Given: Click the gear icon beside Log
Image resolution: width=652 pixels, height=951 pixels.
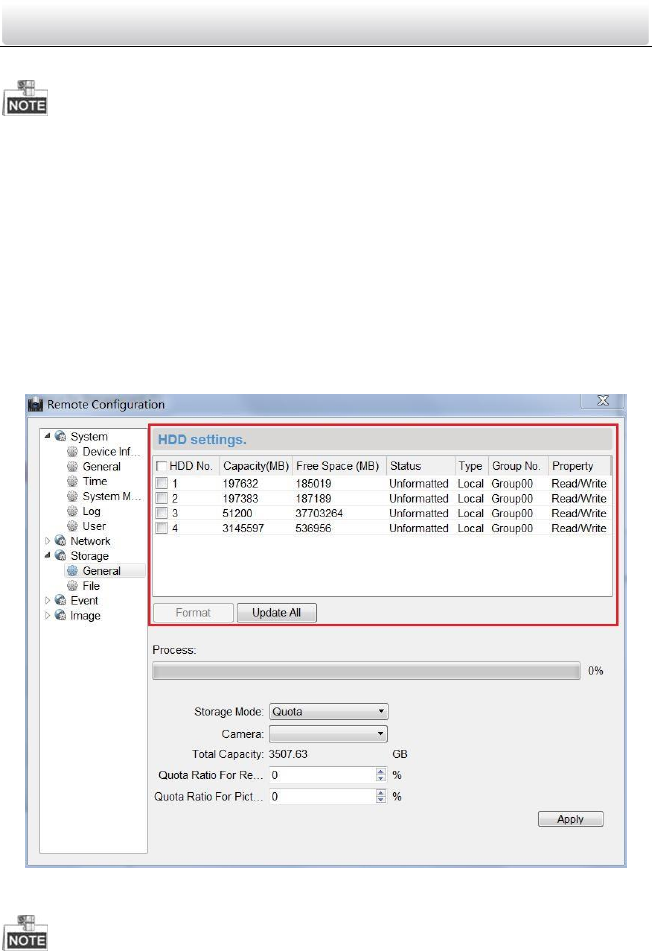Looking at the screenshot, I should pyautogui.click(x=73, y=511).
